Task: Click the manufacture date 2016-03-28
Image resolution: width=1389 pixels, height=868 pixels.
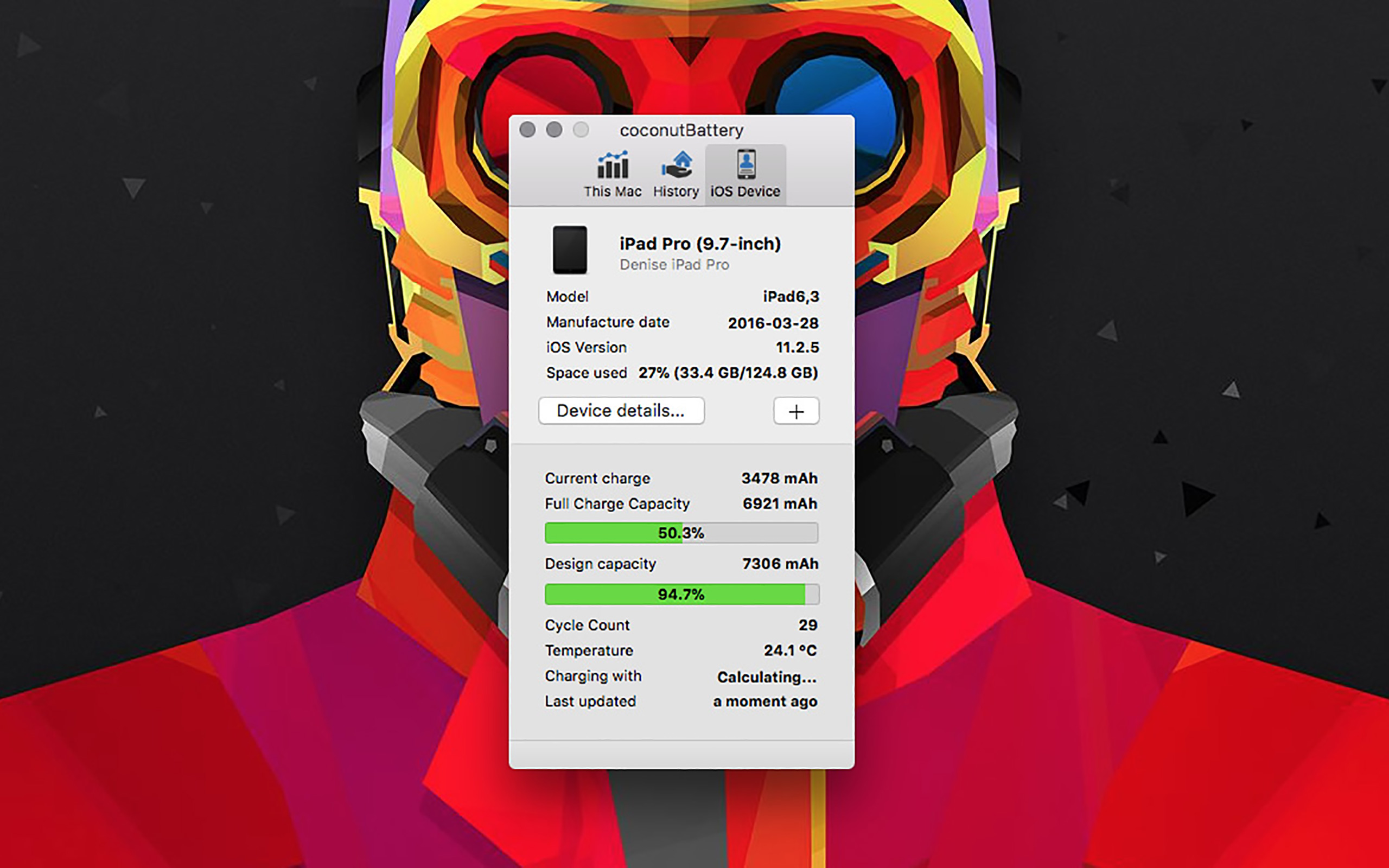Action: click(x=773, y=323)
